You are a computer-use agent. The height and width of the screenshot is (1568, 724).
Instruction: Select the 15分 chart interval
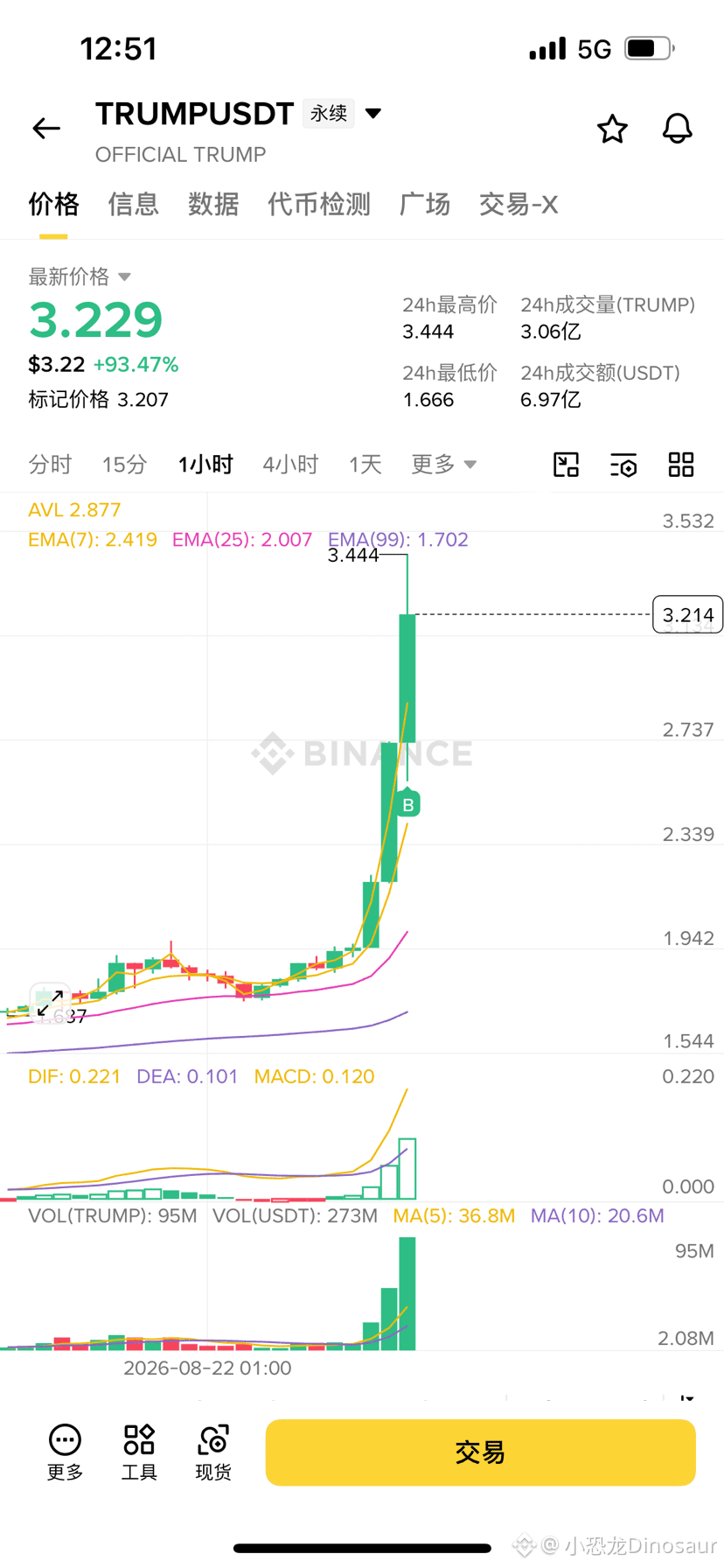(x=124, y=464)
